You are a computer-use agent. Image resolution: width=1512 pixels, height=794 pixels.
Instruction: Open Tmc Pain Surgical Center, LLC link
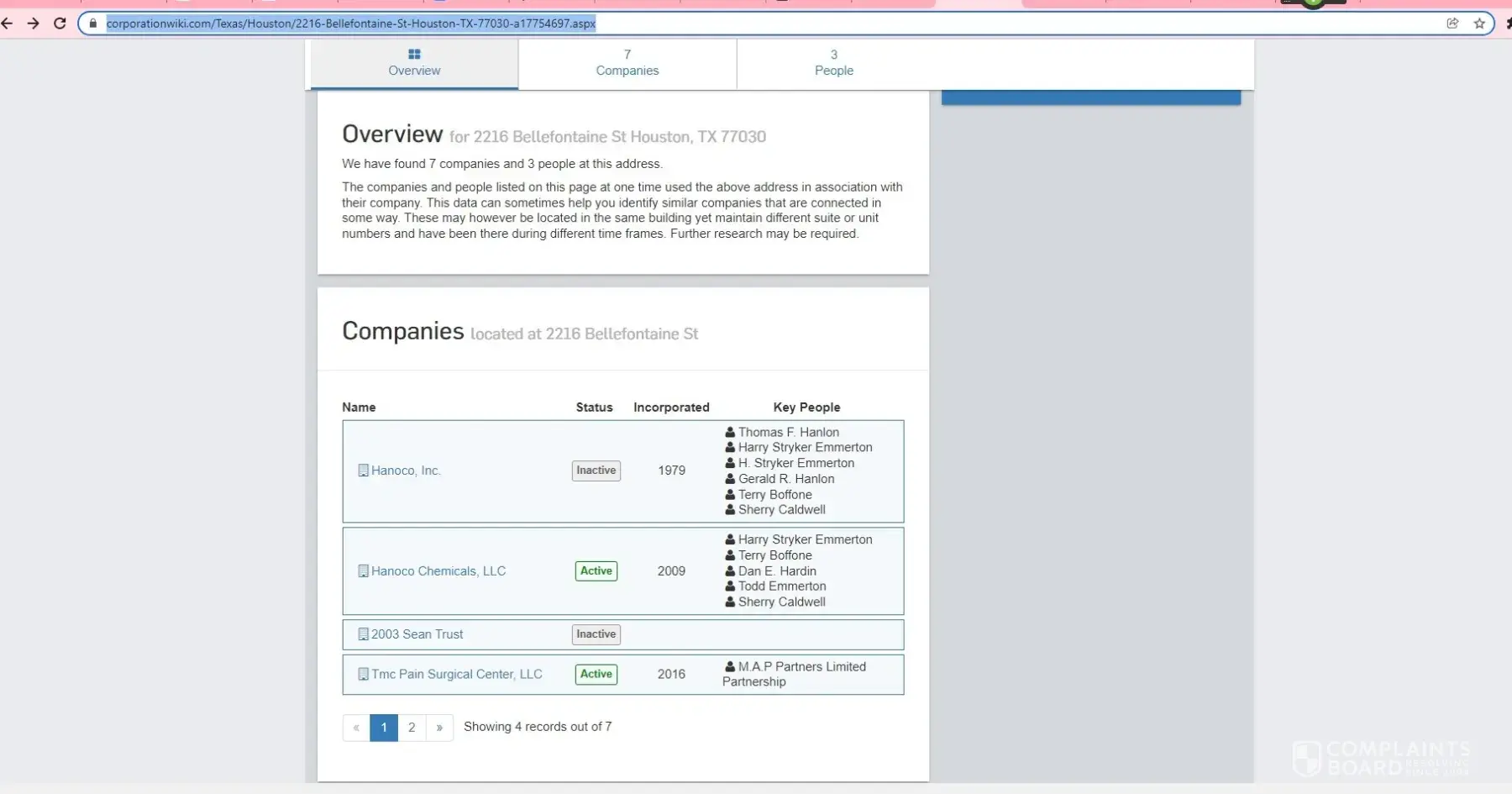click(x=456, y=674)
